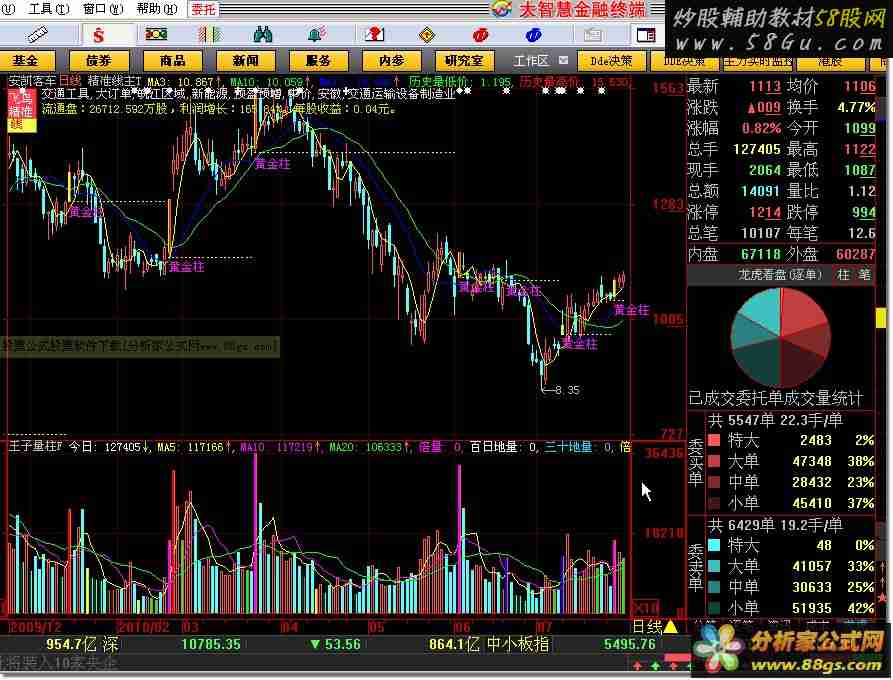Click the green status arrow on status bar
Image resolution: width=893 pixels, height=680 pixels.
pyautogui.click(x=655, y=665)
